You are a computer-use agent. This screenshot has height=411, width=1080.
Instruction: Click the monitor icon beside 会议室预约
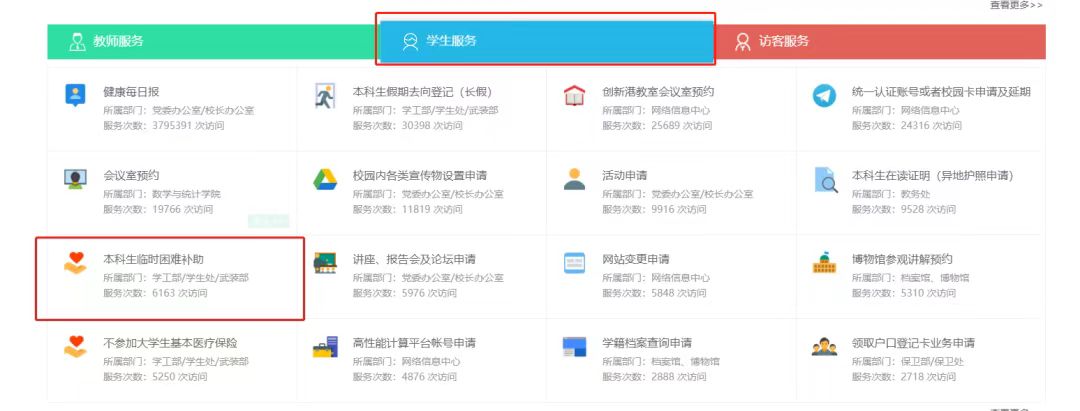(x=75, y=179)
